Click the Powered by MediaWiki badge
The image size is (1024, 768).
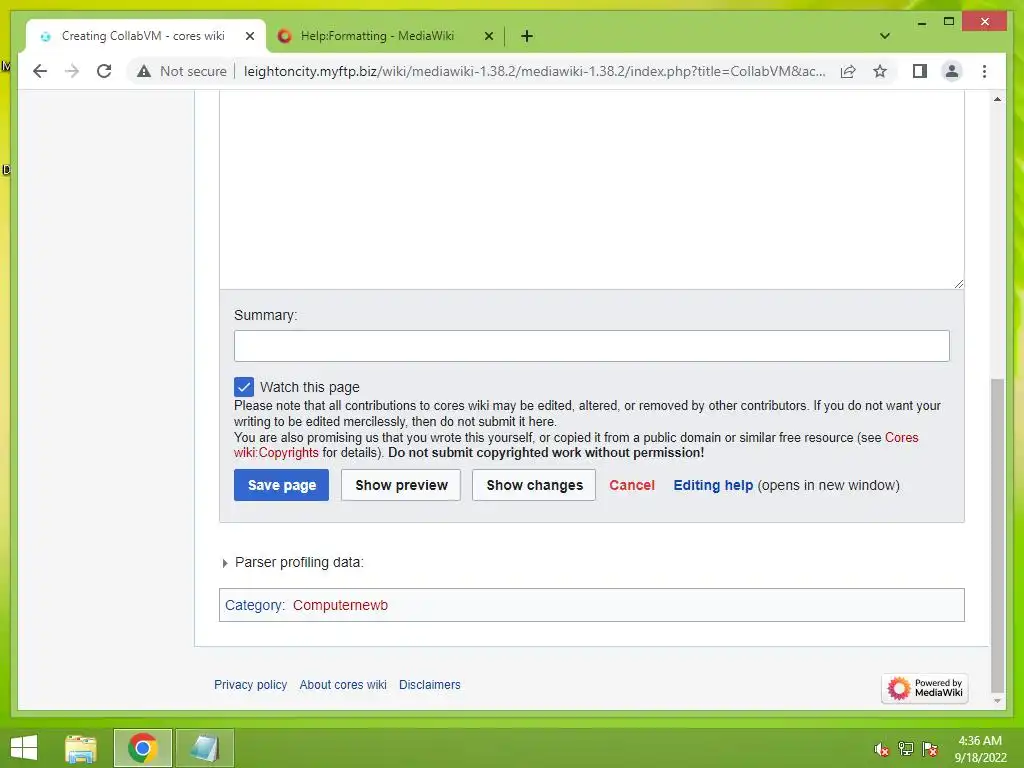click(924, 688)
